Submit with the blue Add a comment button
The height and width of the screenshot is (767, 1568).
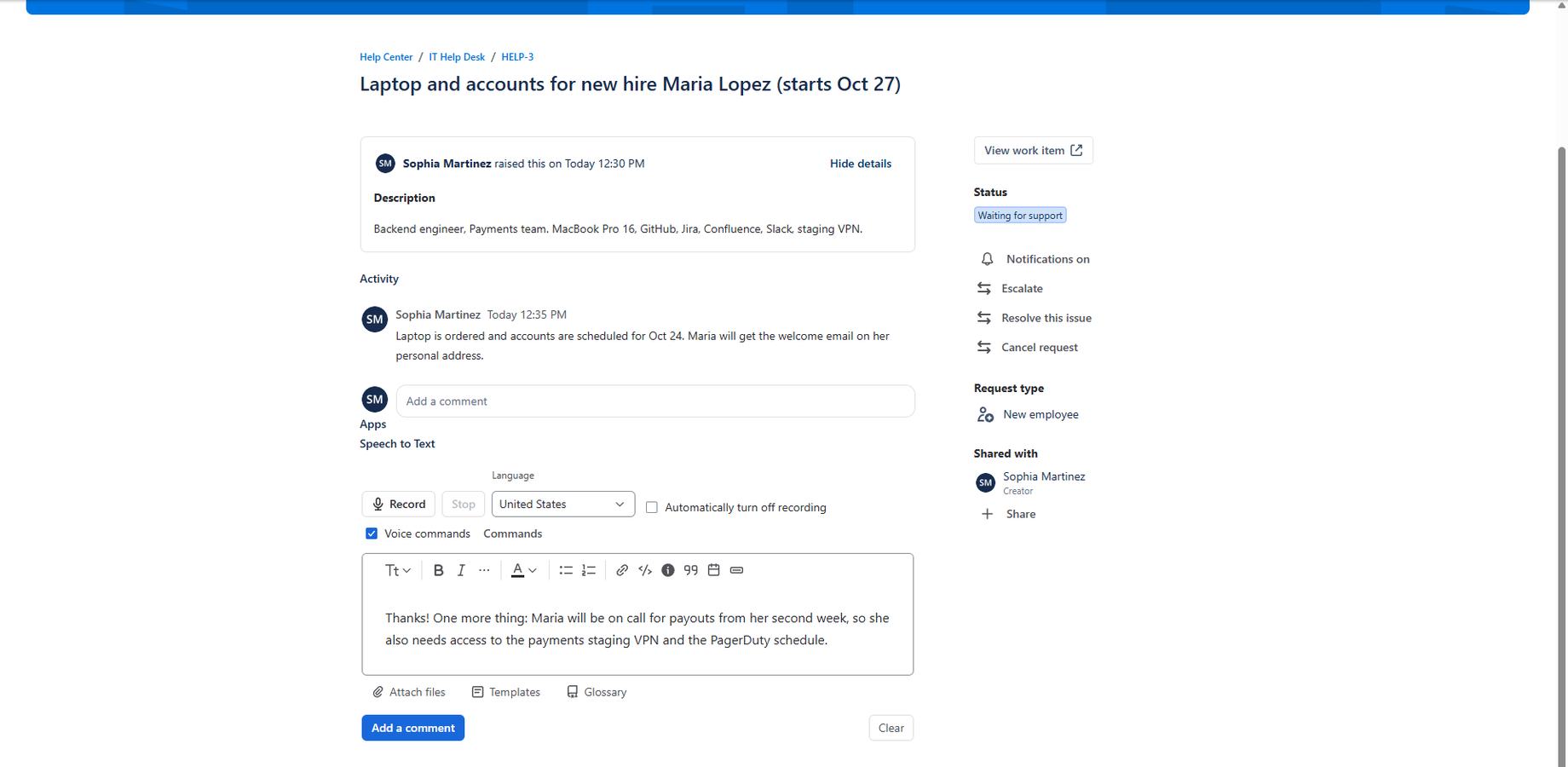tap(413, 728)
